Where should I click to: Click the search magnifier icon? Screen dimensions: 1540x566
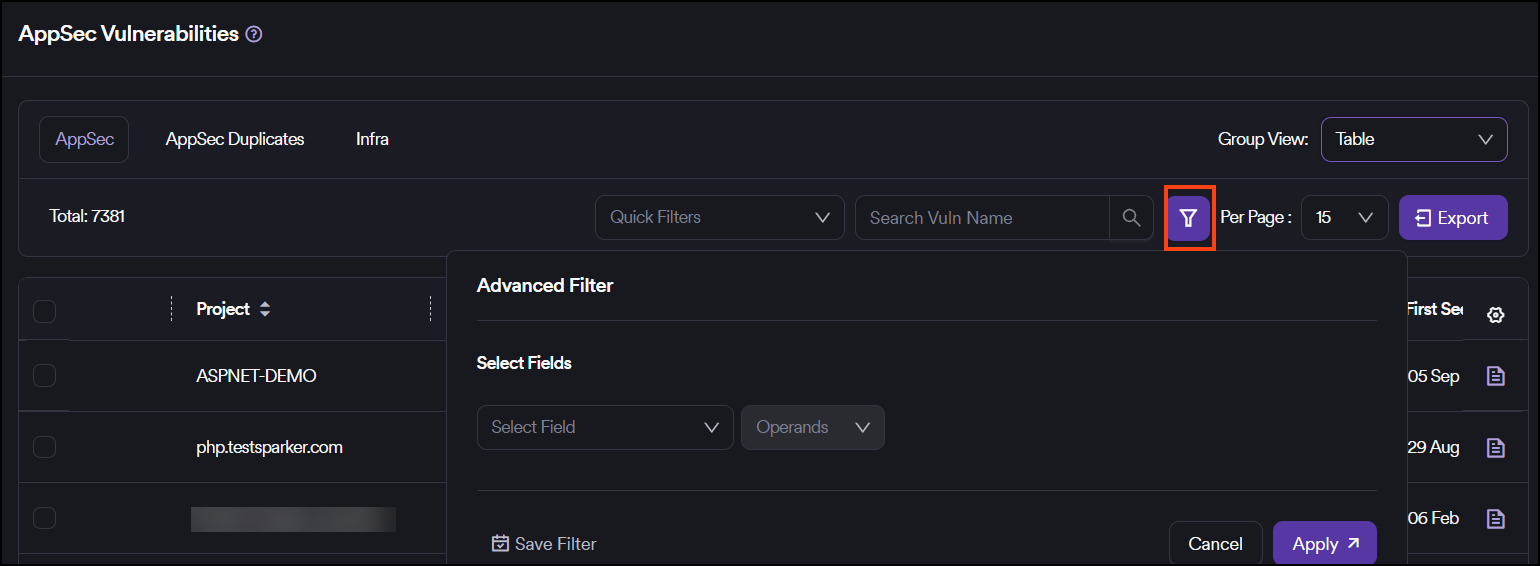1131,218
